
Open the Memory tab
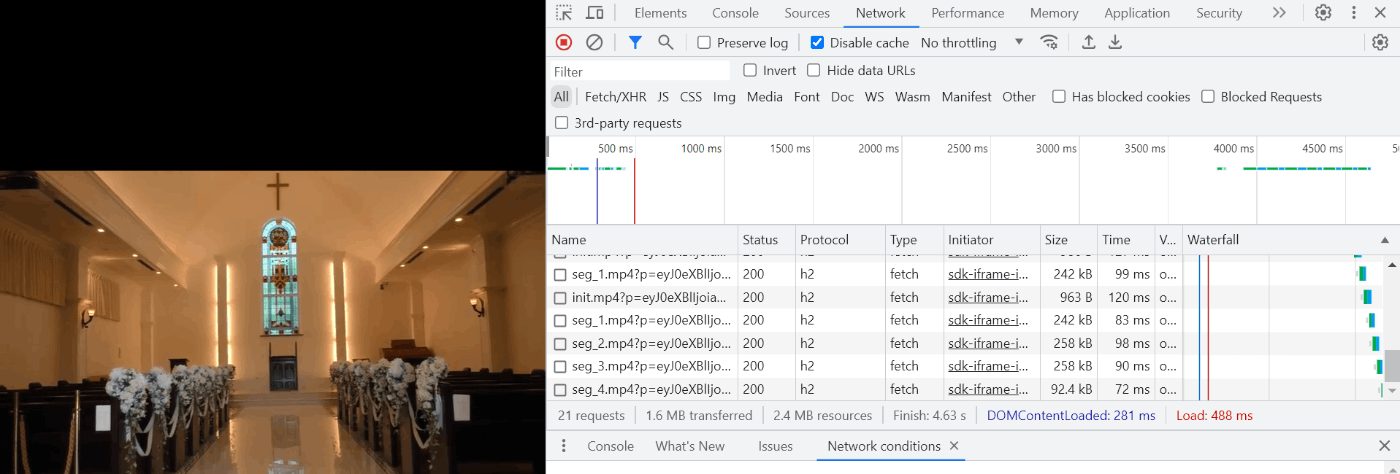pyautogui.click(x=1054, y=13)
